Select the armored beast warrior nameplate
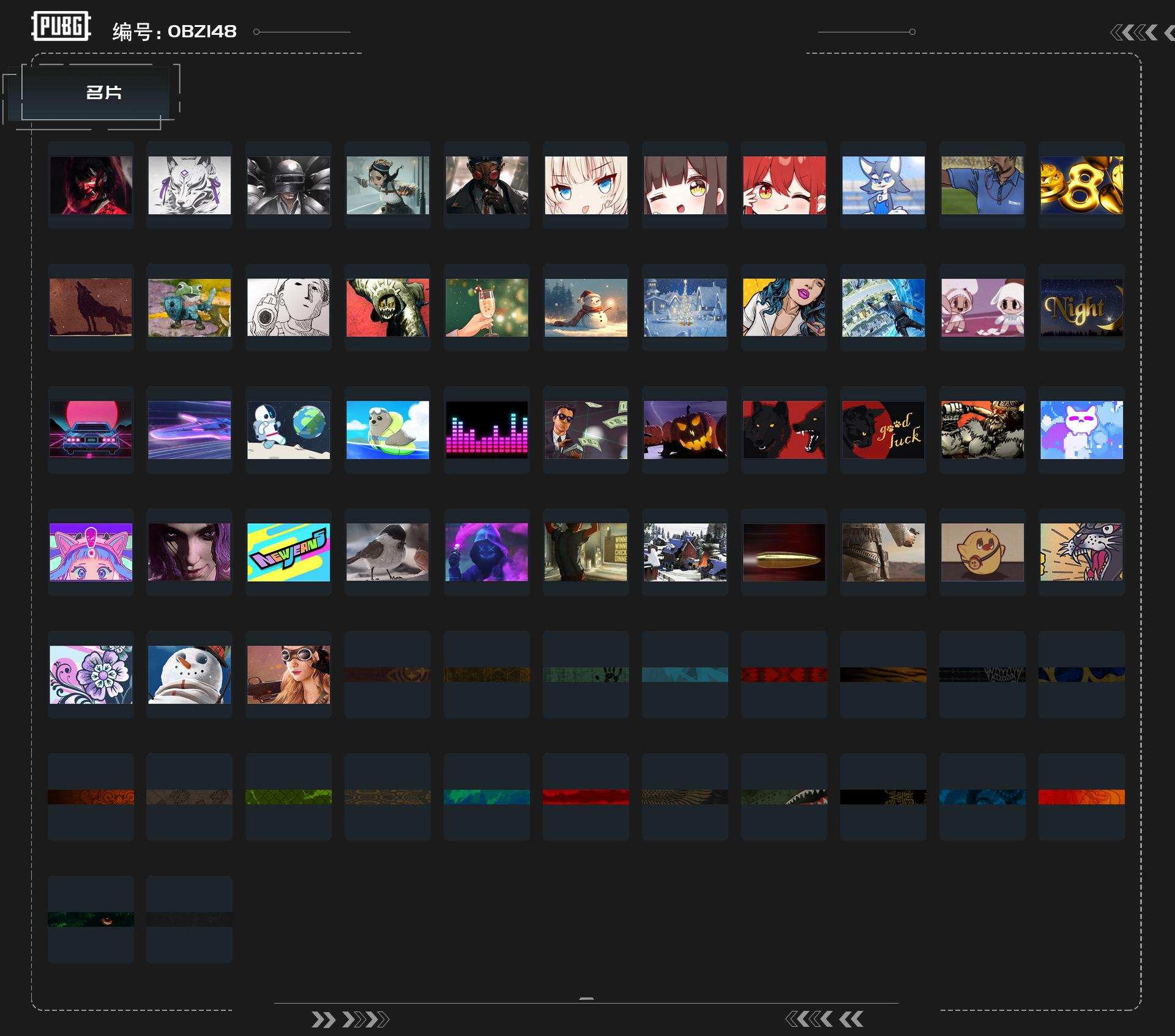1175x1036 pixels. click(x=983, y=430)
